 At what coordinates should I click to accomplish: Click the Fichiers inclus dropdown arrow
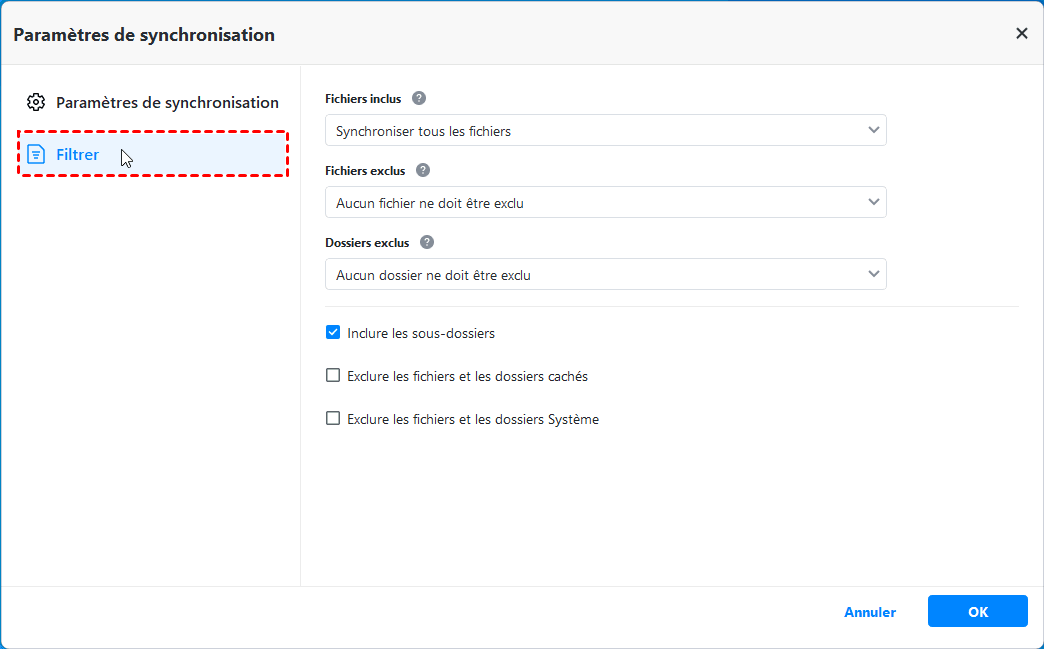pos(874,130)
